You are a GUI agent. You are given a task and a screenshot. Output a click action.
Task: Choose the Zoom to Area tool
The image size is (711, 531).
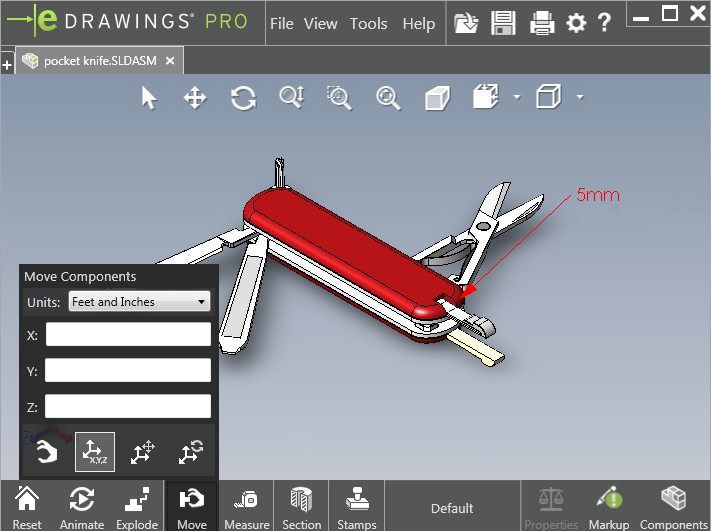[x=340, y=98]
